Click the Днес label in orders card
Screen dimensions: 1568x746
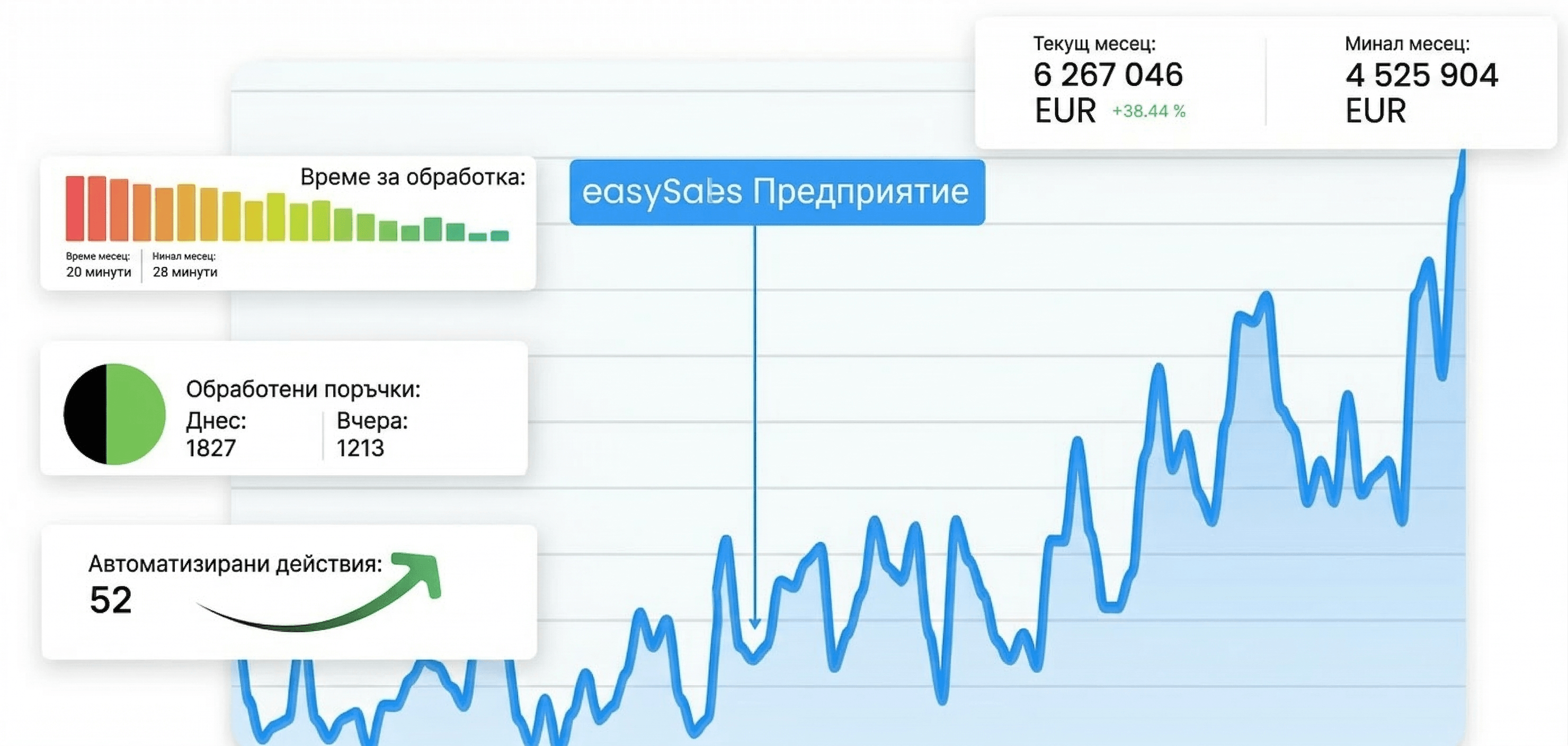click(216, 421)
